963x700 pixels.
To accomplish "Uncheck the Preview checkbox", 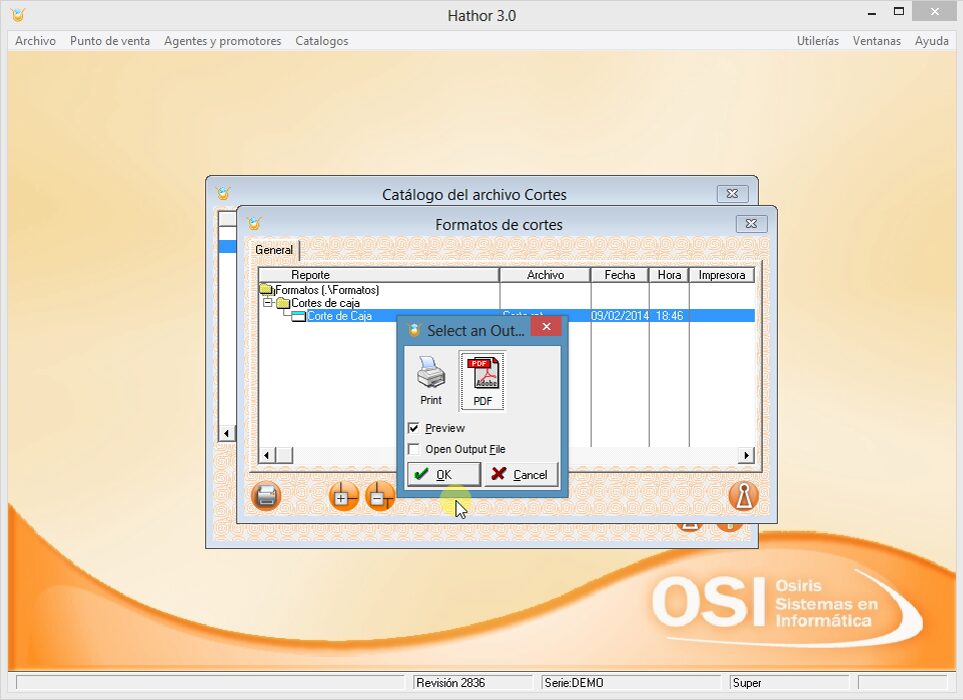I will (x=414, y=428).
